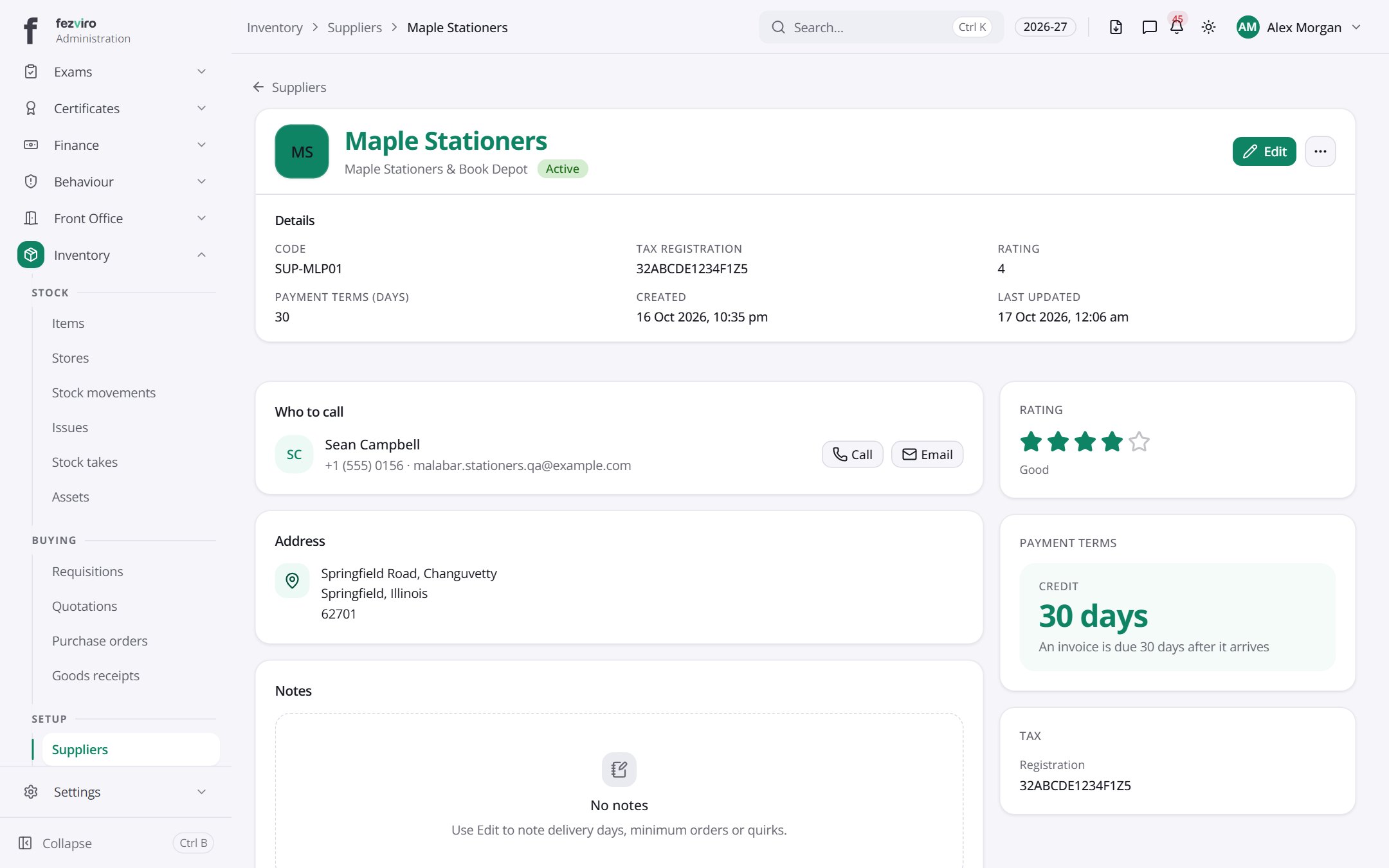
Task: Select Suppliers under Setup
Action: click(131, 749)
